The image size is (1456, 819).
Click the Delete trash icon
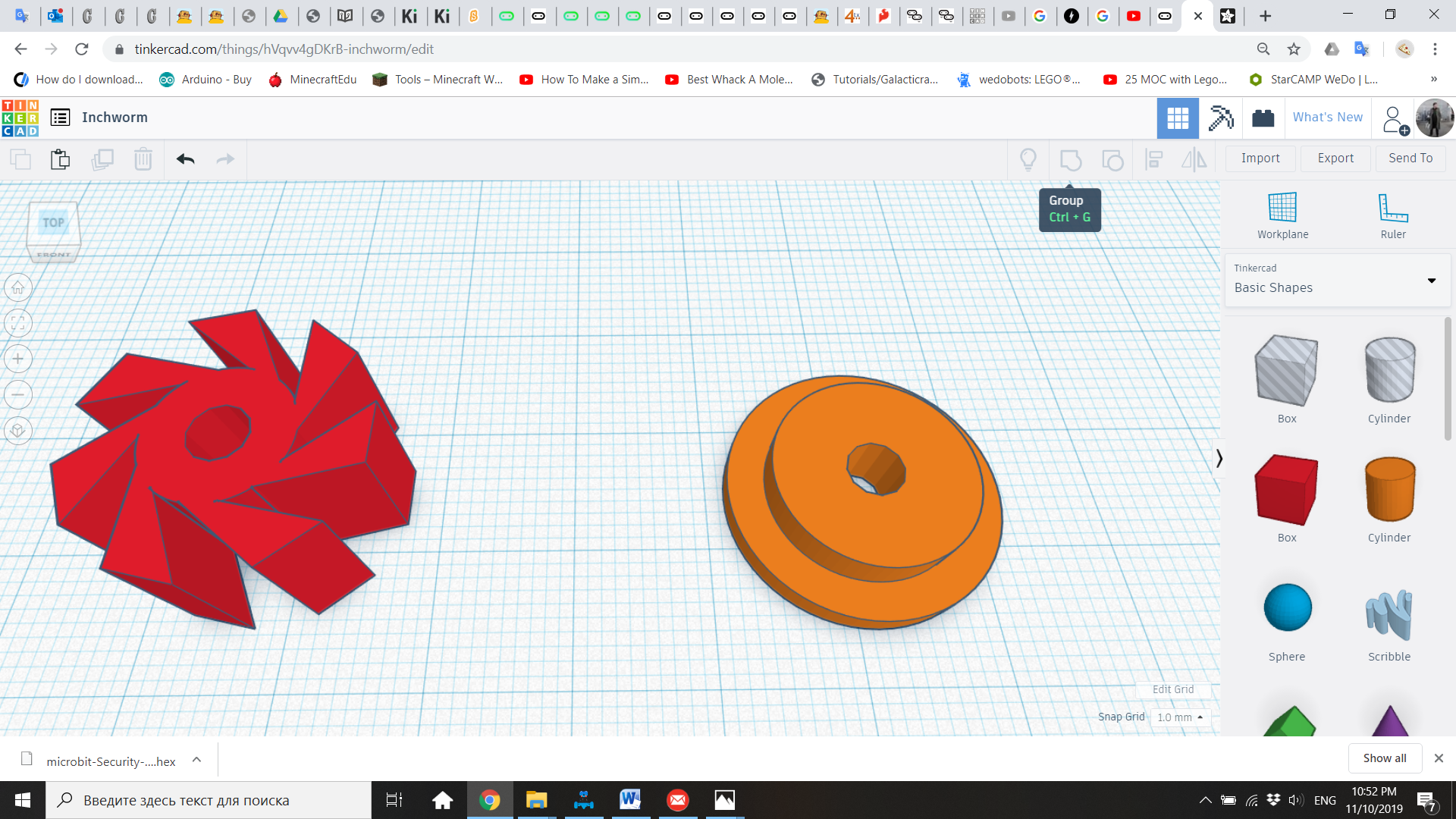pos(143,159)
